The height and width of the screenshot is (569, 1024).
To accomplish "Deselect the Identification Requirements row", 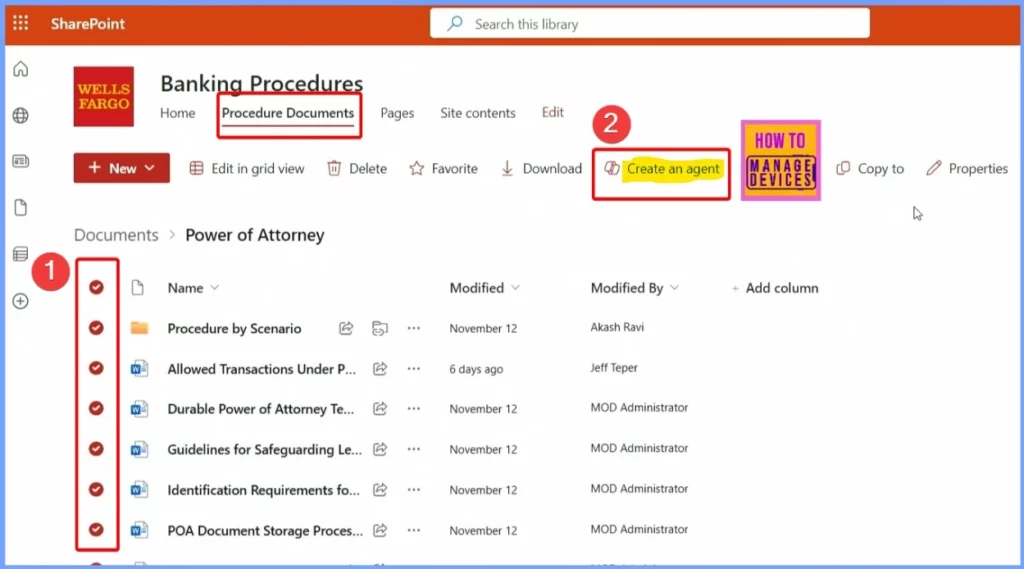I will pos(96,490).
